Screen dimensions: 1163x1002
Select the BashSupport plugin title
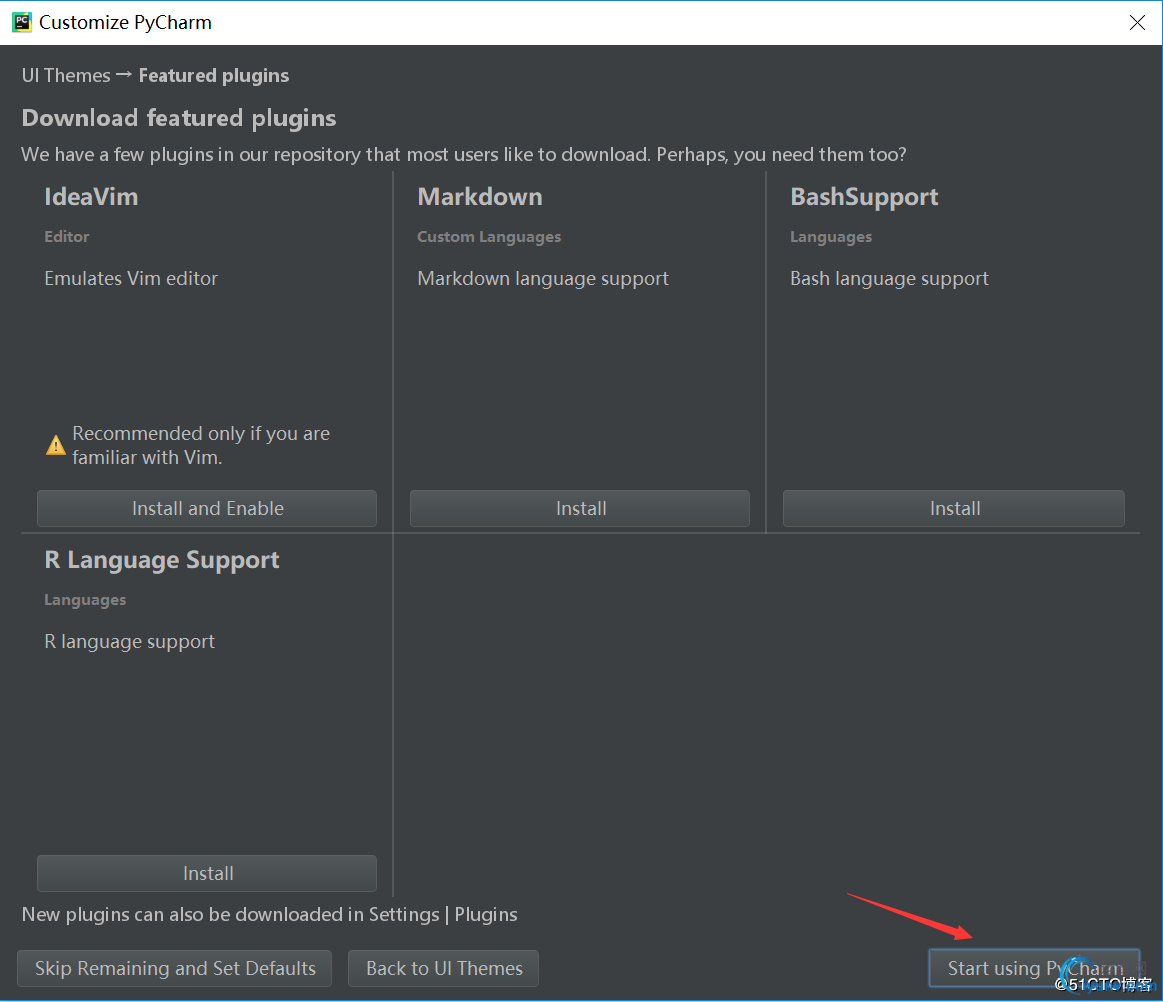point(864,197)
